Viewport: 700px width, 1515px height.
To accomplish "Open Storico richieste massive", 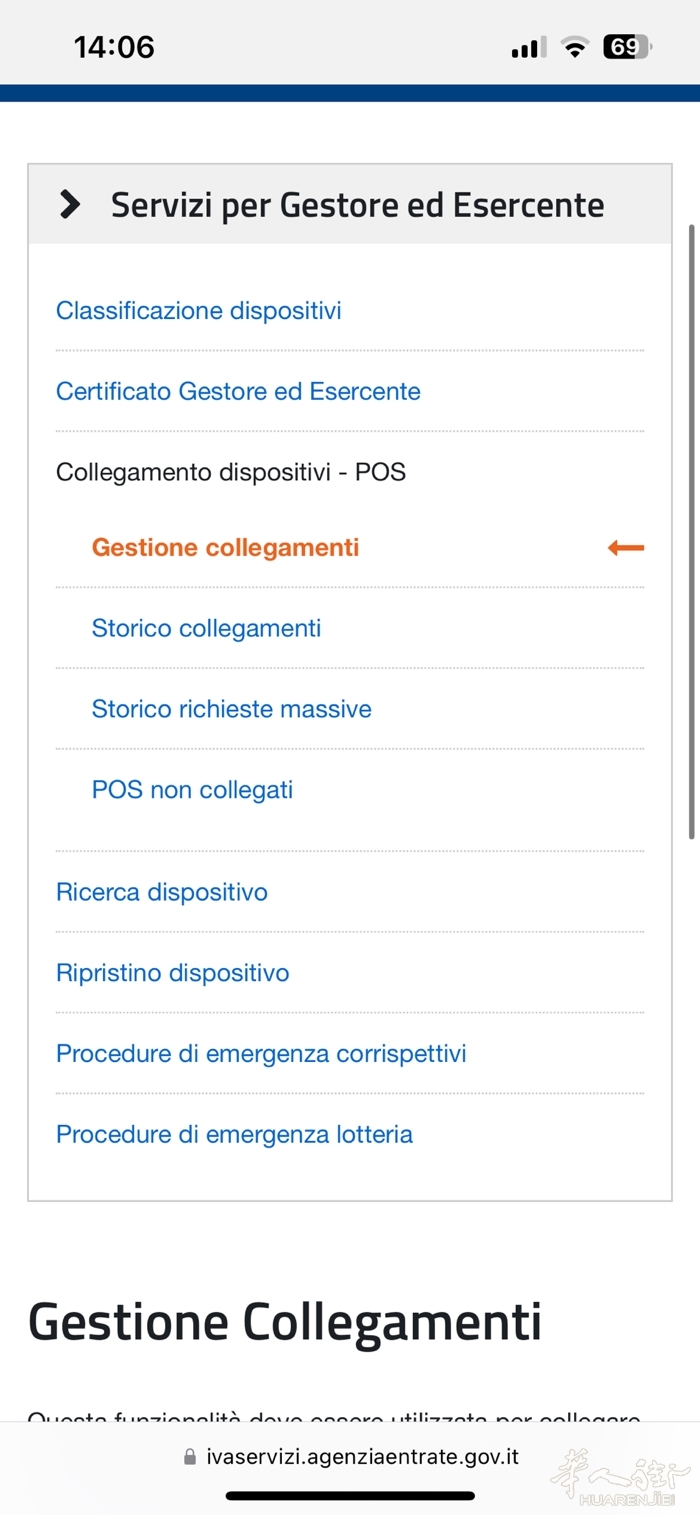I will pyautogui.click(x=231, y=709).
